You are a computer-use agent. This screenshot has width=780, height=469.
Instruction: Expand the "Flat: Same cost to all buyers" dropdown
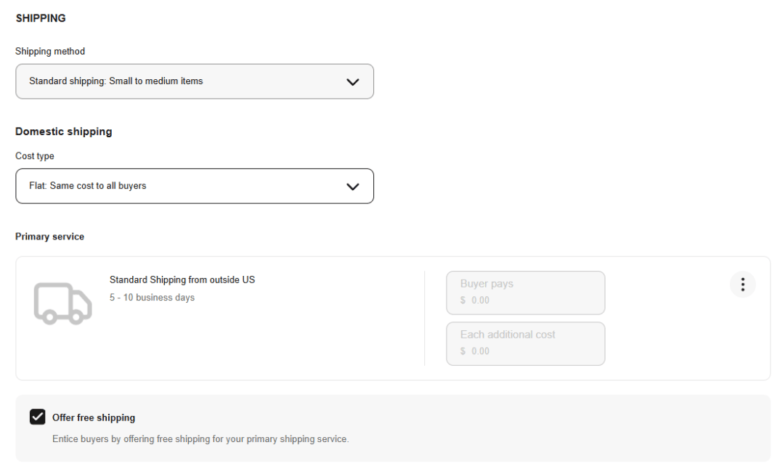pyautogui.click(x=194, y=186)
